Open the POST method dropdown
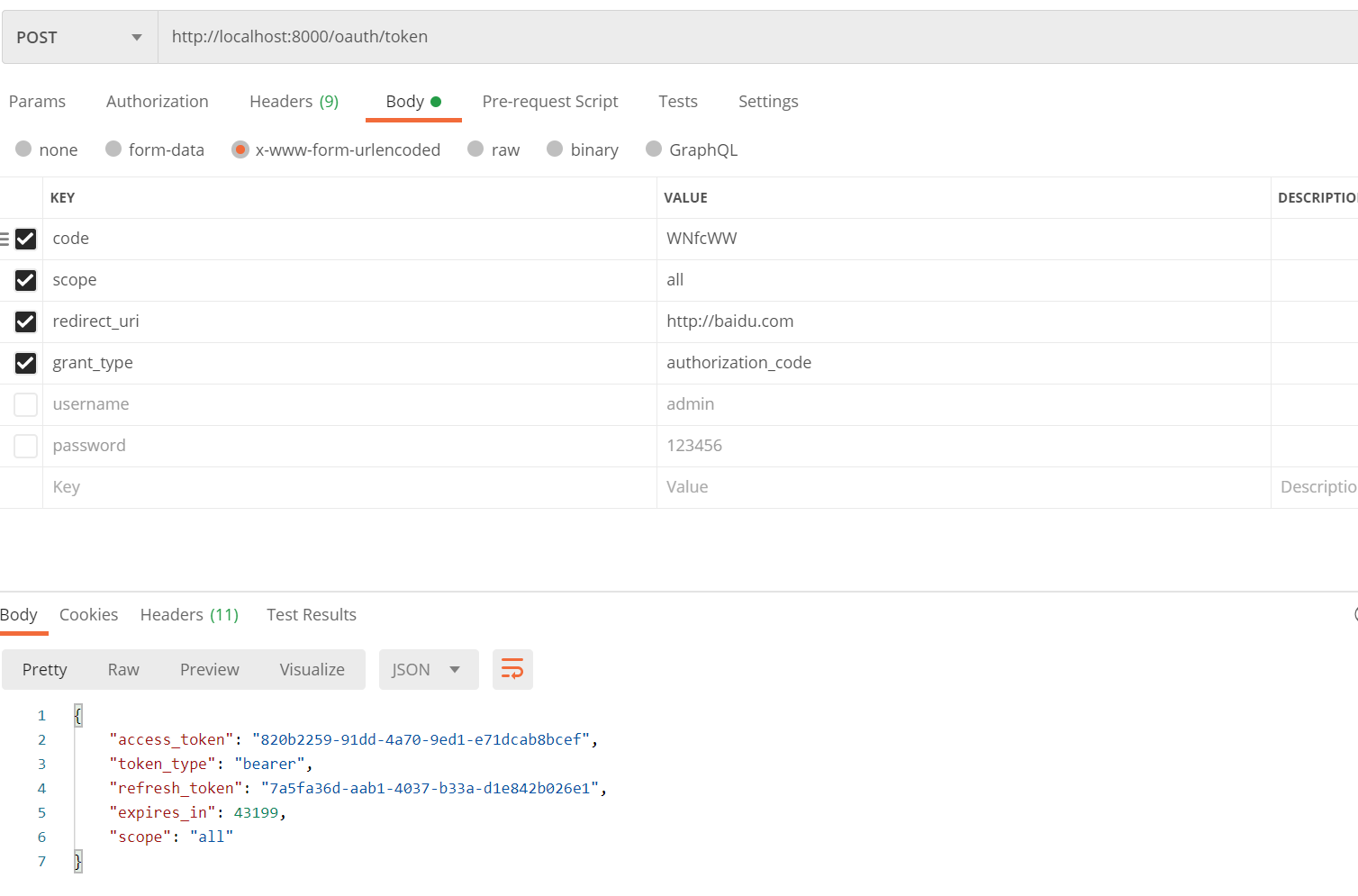This screenshot has height=896, width=1358. coord(79,37)
